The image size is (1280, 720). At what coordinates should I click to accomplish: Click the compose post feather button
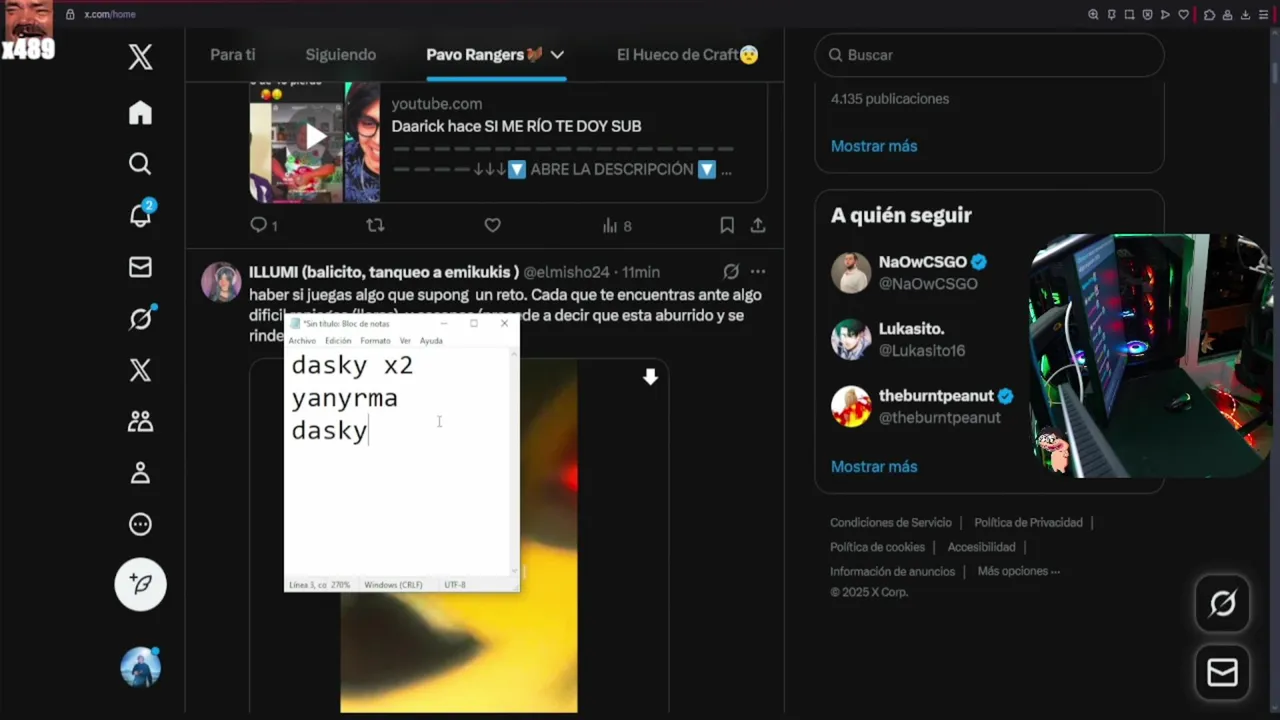point(140,584)
